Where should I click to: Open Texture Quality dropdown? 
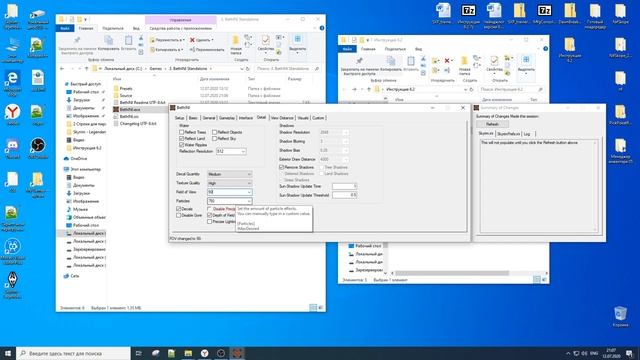pos(229,183)
